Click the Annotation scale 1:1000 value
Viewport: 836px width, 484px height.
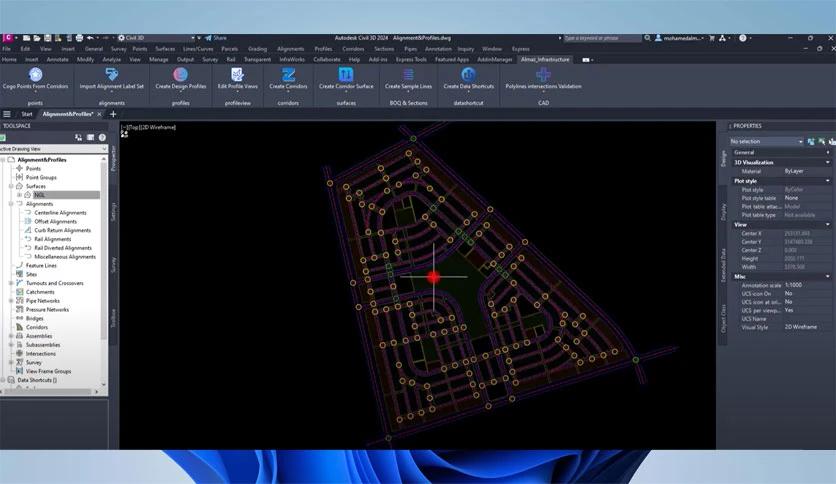point(793,285)
